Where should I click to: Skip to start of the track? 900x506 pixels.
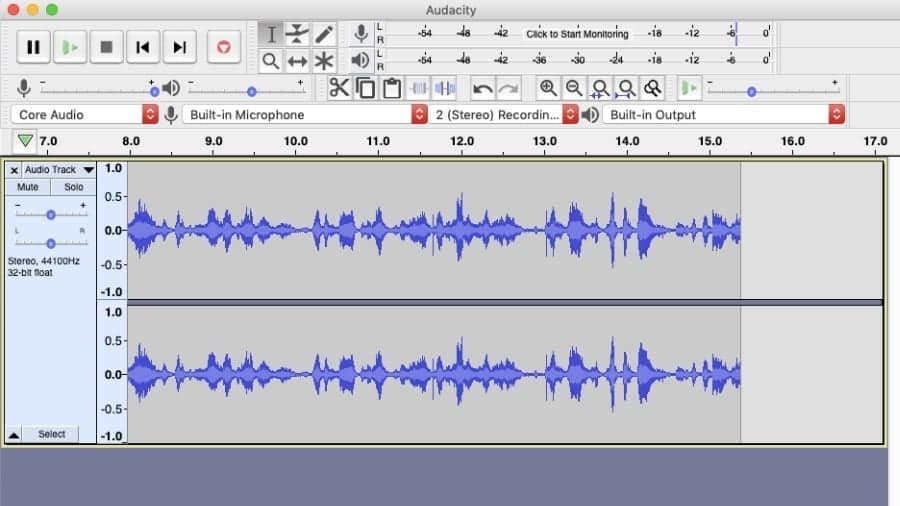pos(143,47)
